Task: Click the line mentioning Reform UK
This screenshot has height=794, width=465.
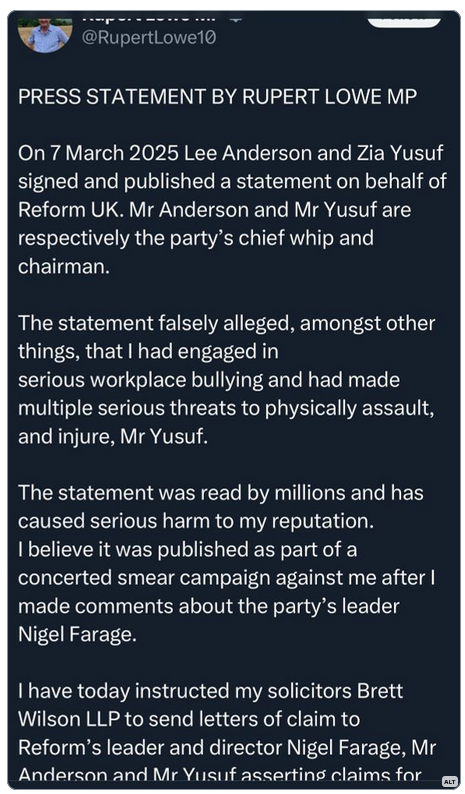Action: click(x=214, y=210)
